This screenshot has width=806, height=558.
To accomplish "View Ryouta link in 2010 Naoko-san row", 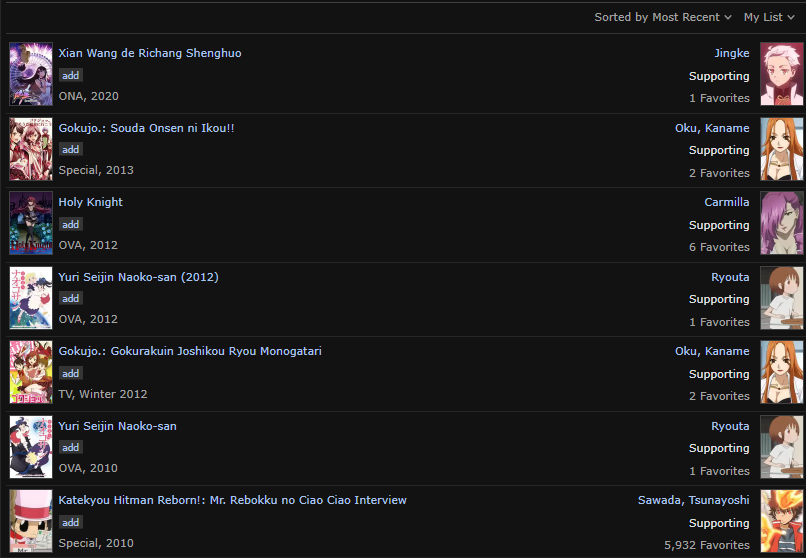I will pos(730,426).
